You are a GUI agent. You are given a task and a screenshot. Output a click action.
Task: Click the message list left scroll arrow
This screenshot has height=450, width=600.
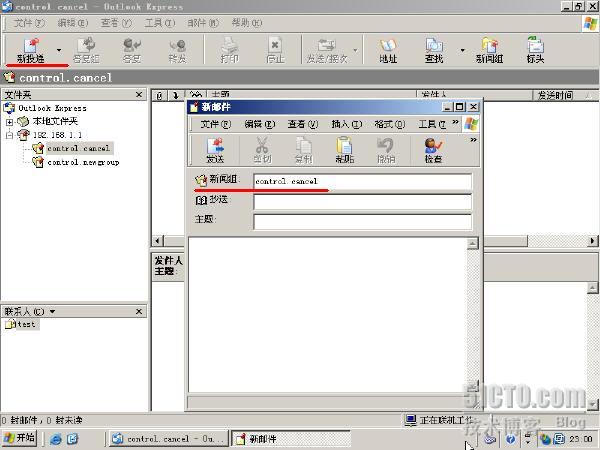[158, 241]
